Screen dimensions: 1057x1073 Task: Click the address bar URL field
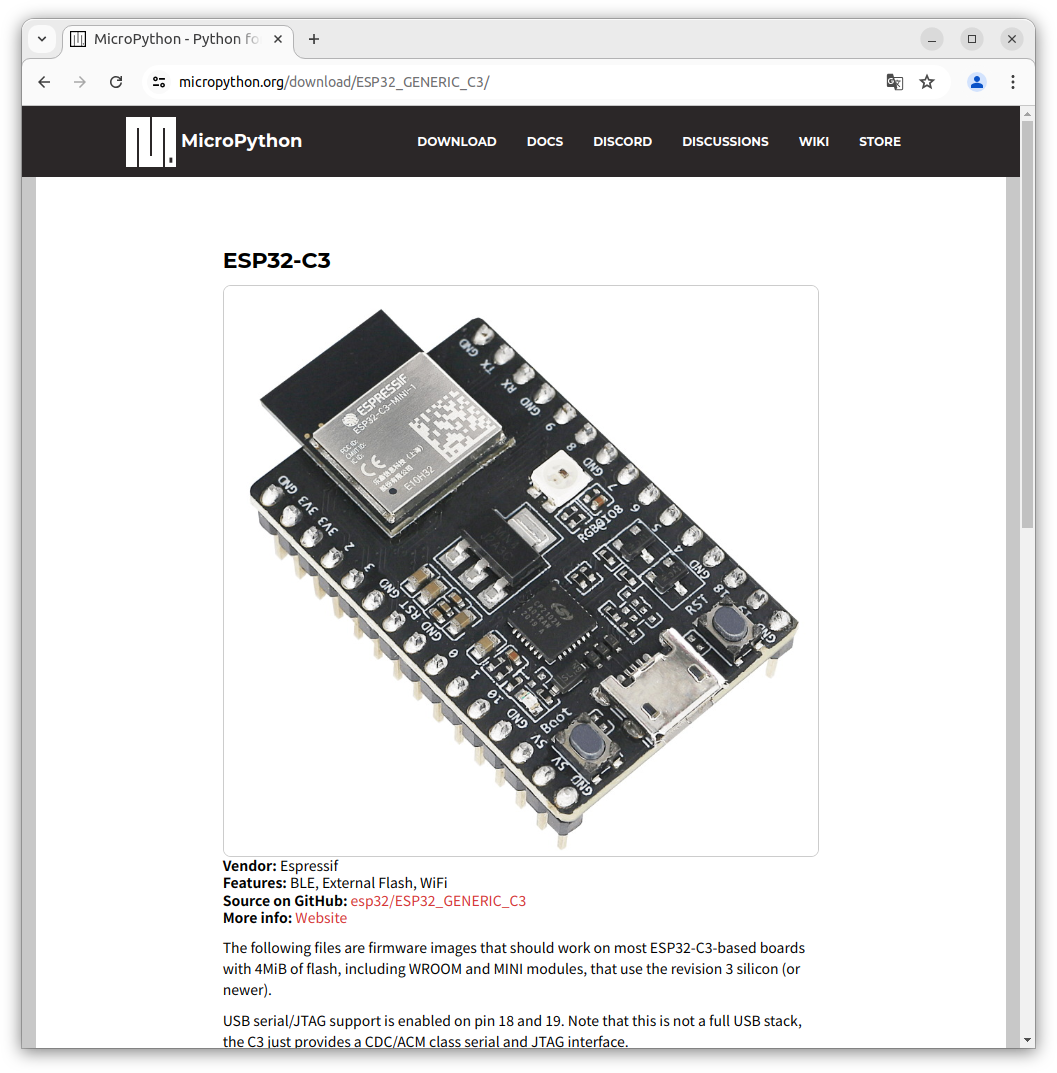tap(400, 82)
